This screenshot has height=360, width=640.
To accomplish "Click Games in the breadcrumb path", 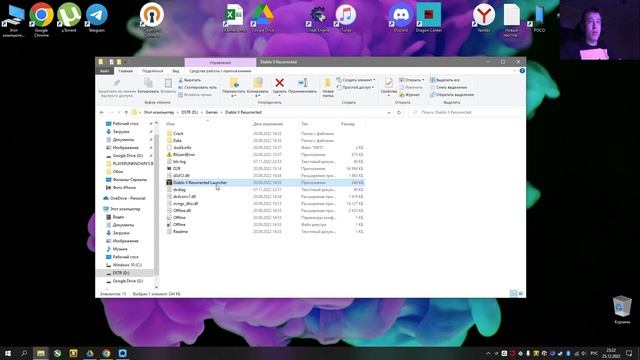I will pyautogui.click(x=212, y=112).
